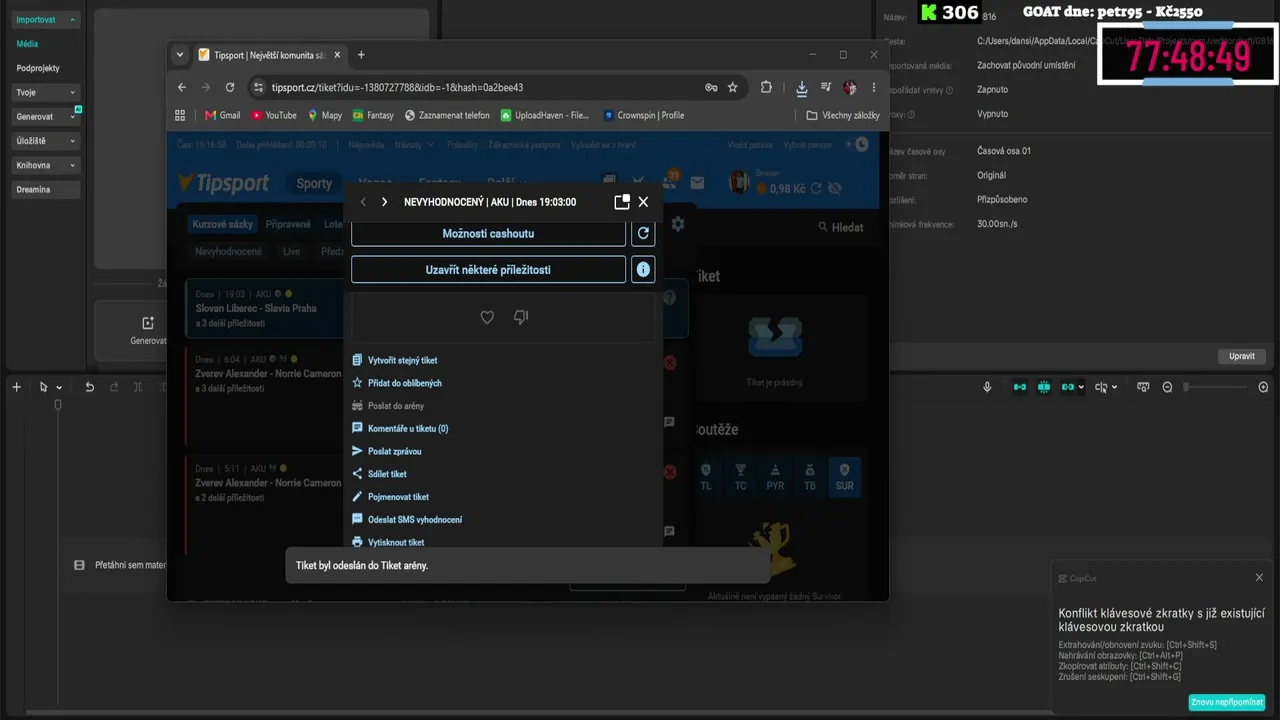Select the SUR competition tile
Image resolution: width=1280 pixels, height=720 pixels.
[845, 477]
